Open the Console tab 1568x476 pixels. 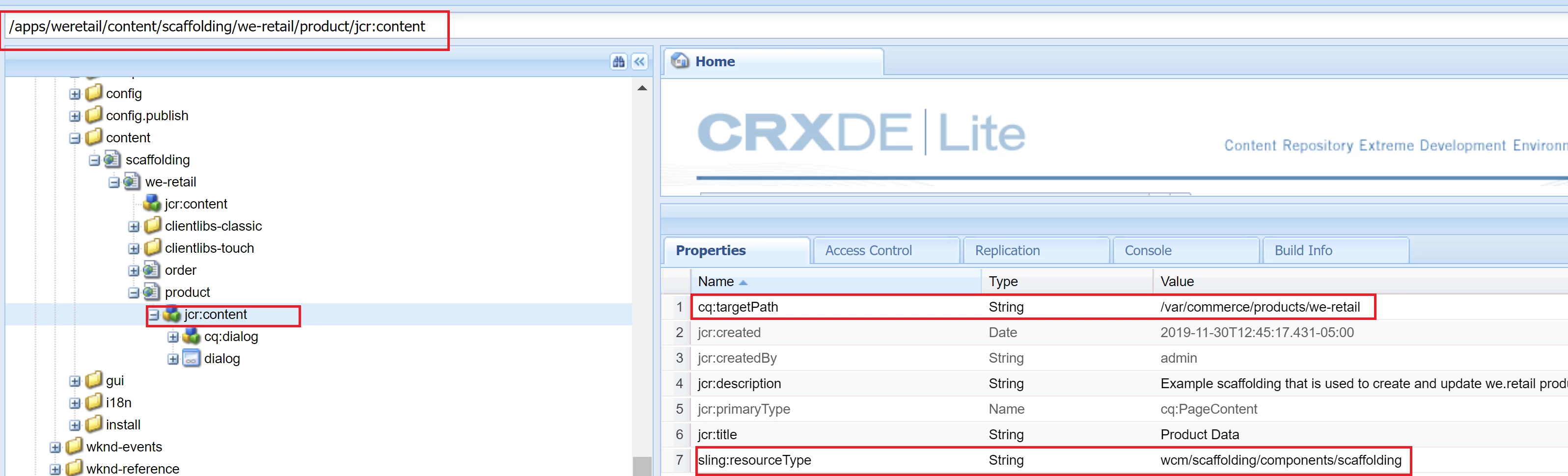[x=1186, y=250]
